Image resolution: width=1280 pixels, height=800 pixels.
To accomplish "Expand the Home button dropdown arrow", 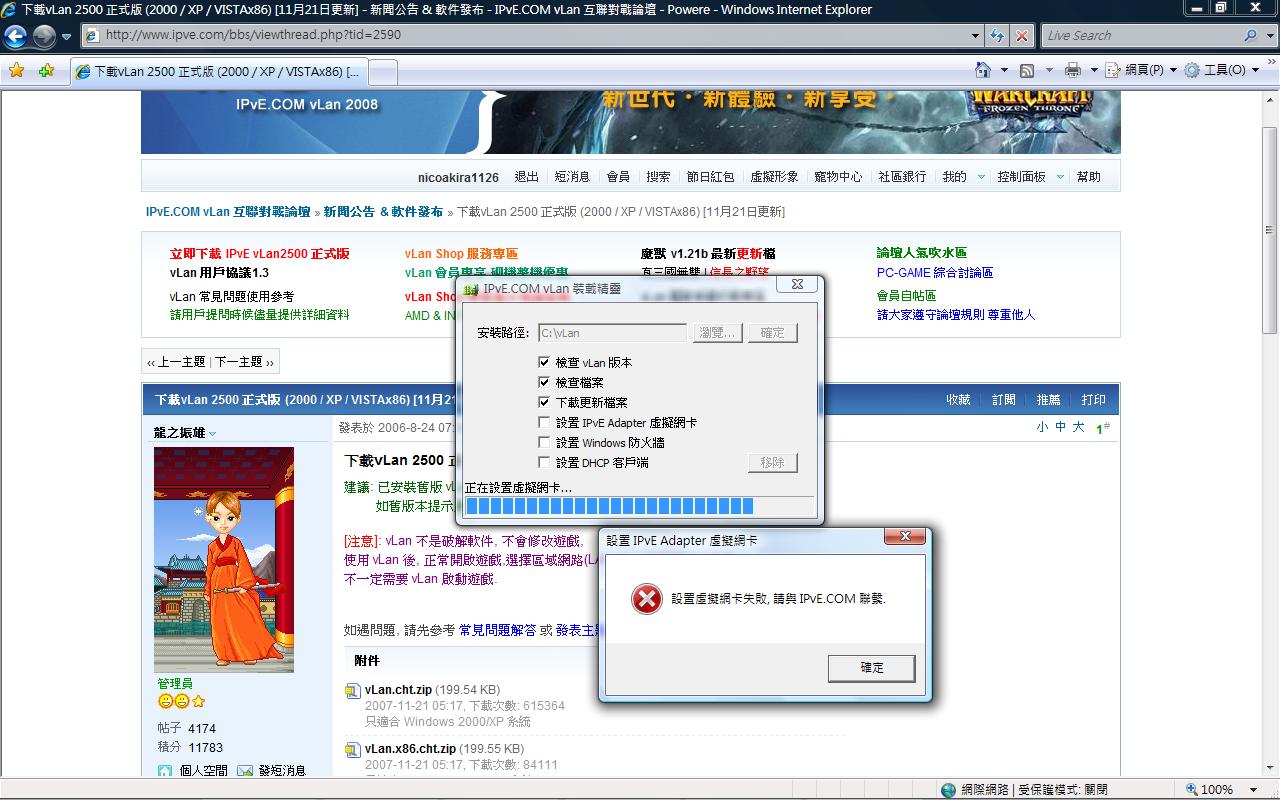I will tap(1003, 70).
